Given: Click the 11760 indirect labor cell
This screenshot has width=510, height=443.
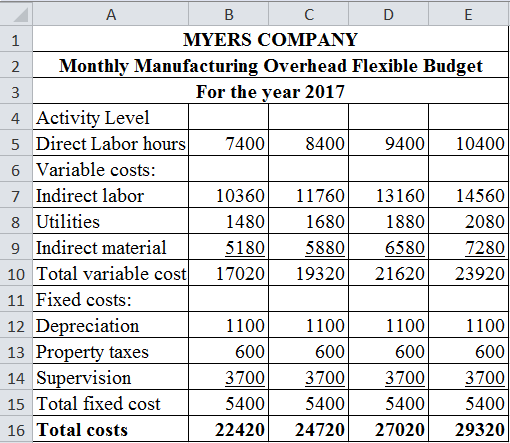Looking at the screenshot, I should (309, 195).
